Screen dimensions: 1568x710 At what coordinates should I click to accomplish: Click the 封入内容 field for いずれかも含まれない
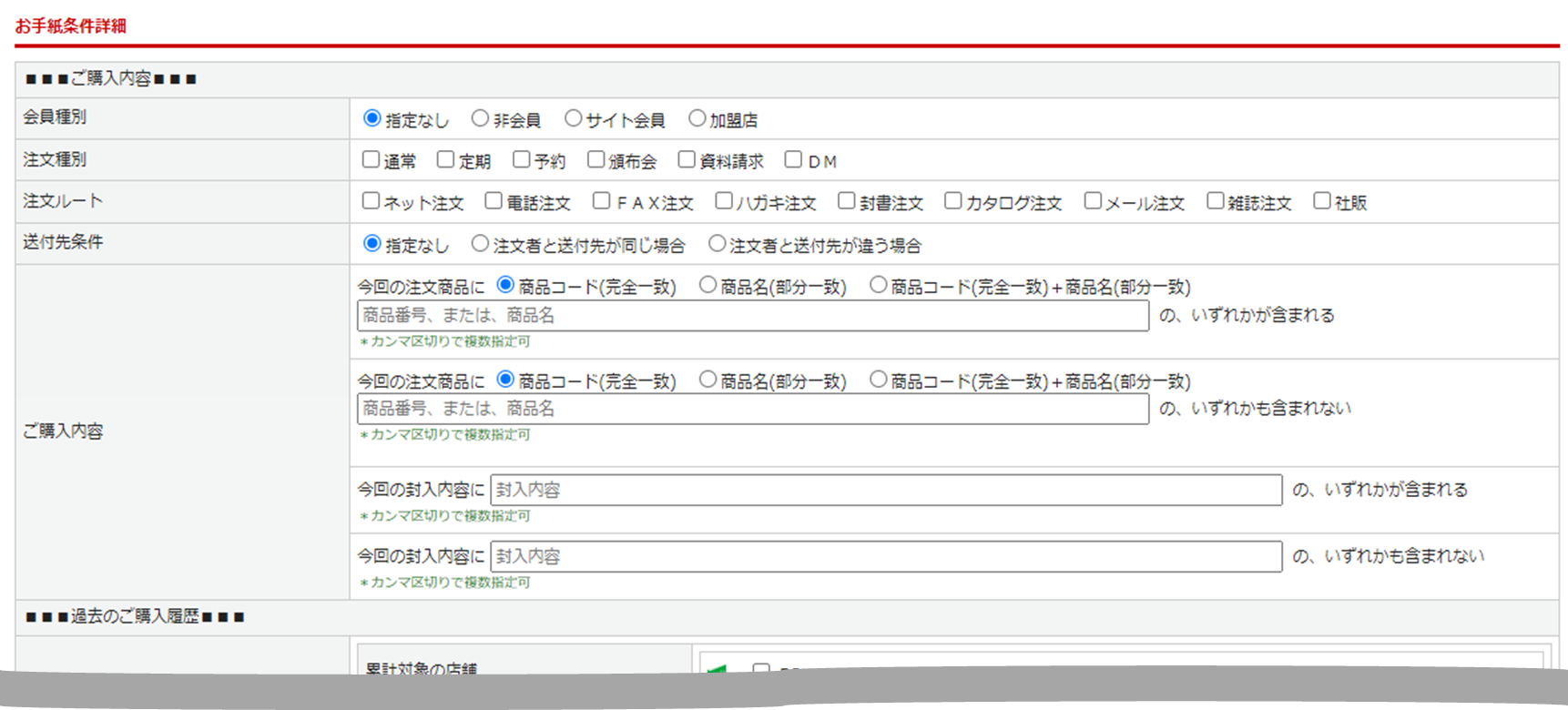coord(886,556)
